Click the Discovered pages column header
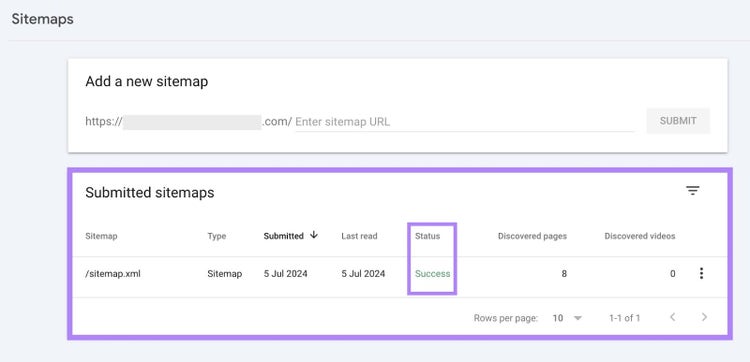 click(532, 236)
